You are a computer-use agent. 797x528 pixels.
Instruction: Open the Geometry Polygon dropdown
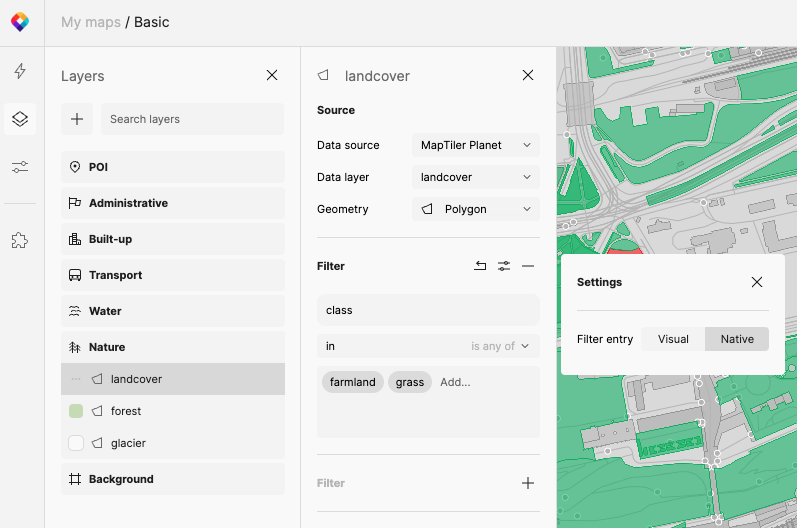(475, 209)
